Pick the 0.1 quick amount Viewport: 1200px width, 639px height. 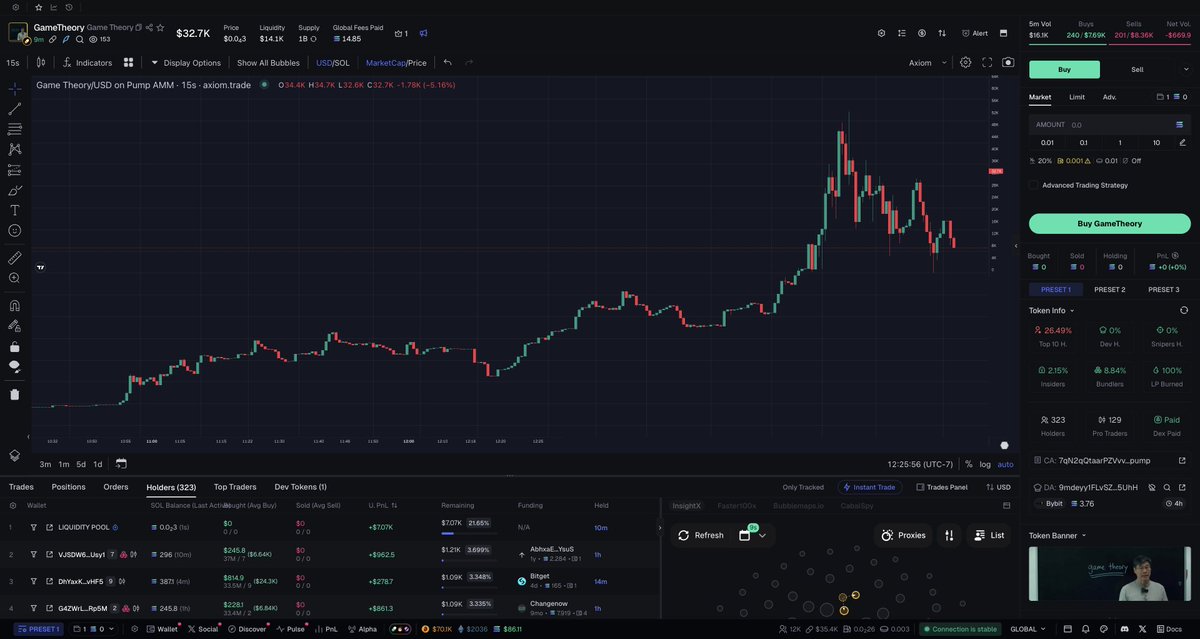1083,142
